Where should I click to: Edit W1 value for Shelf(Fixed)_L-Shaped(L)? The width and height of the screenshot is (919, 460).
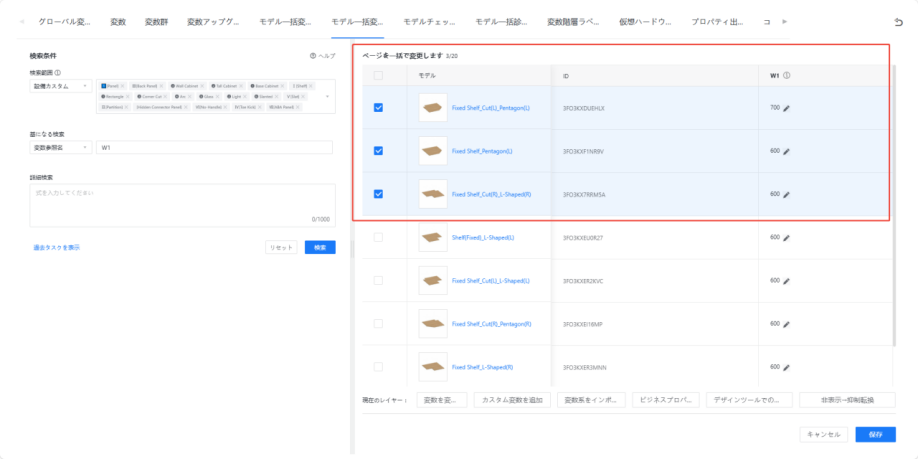click(787, 238)
